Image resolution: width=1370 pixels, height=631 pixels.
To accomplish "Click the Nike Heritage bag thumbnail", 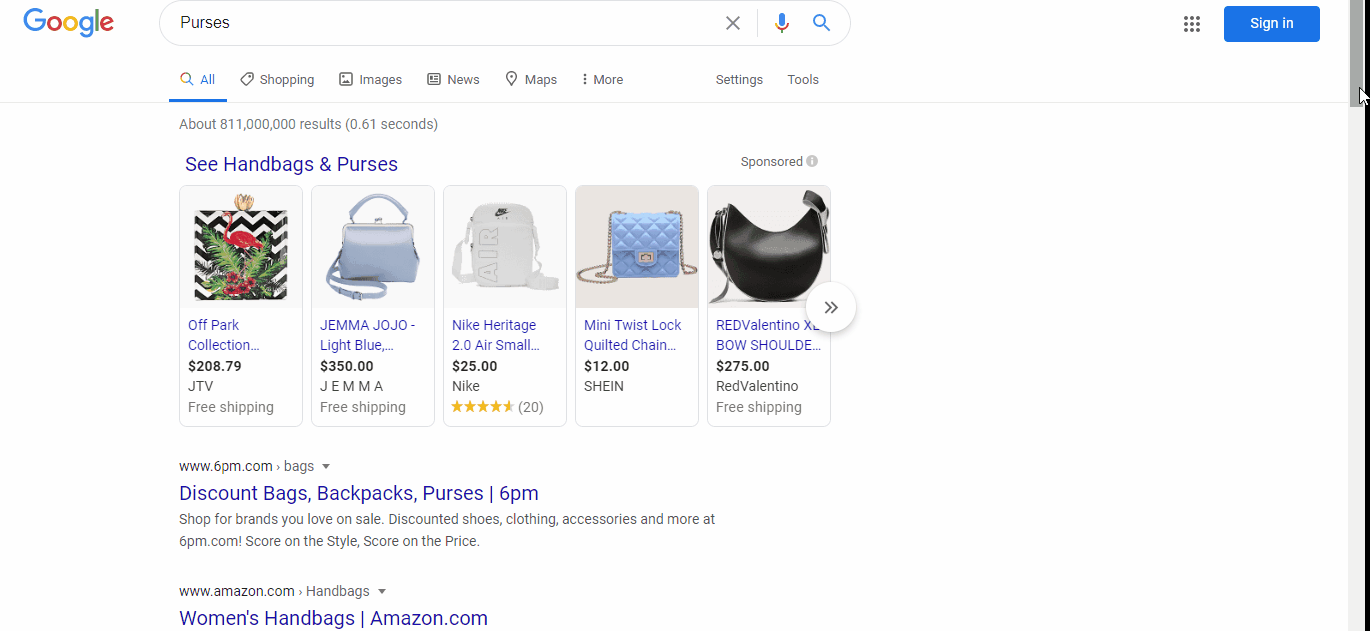I will (505, 247).
